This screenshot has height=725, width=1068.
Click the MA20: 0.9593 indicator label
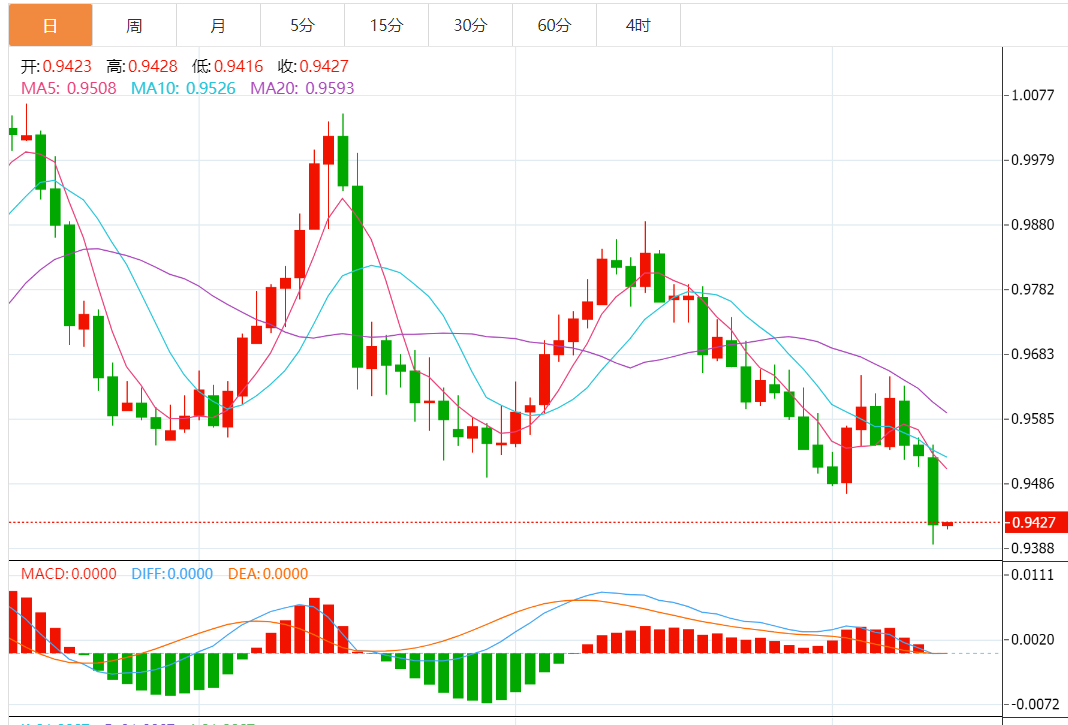coord(302,88)
